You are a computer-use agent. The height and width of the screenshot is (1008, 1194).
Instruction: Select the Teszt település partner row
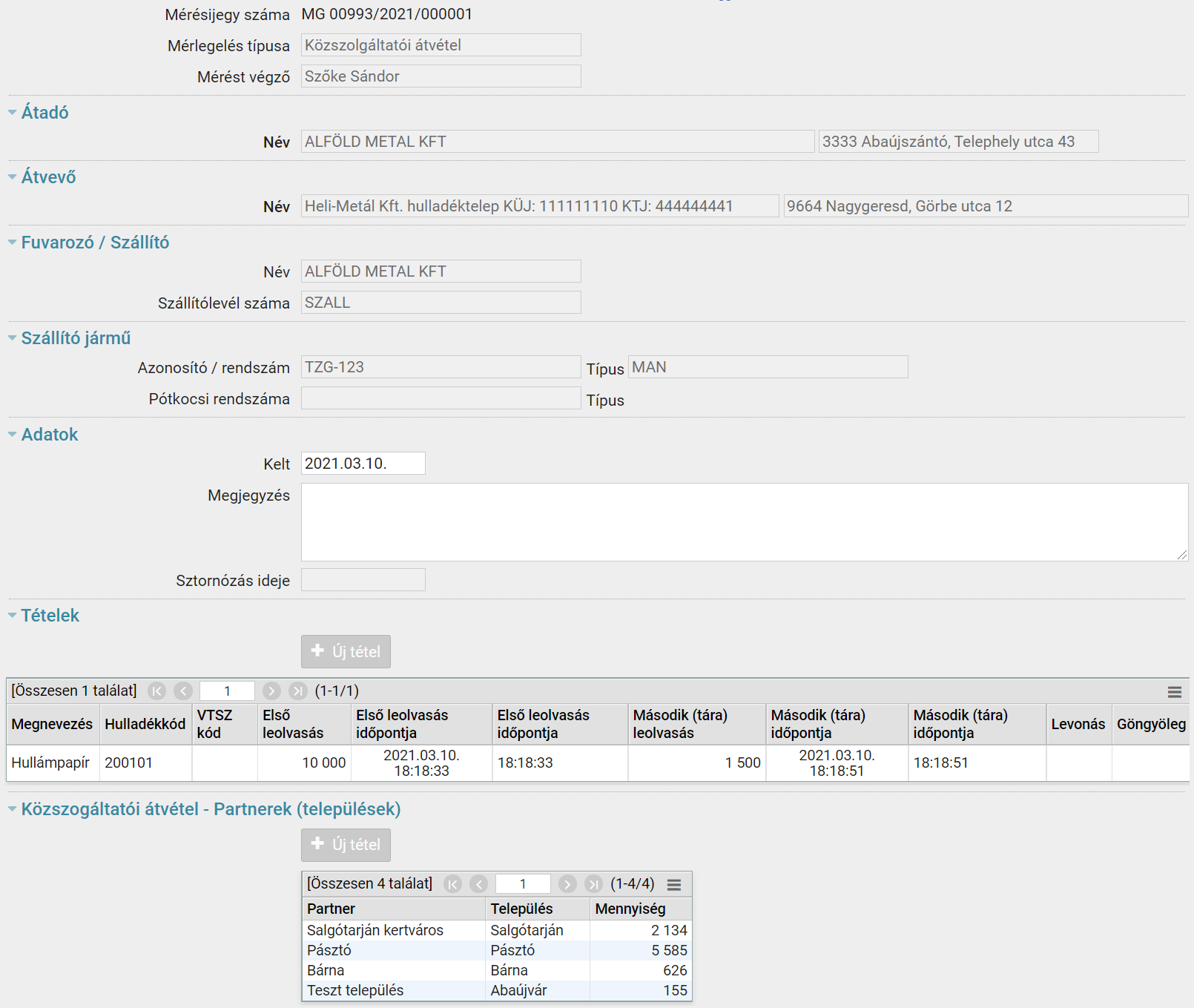(x=497, y=990)
